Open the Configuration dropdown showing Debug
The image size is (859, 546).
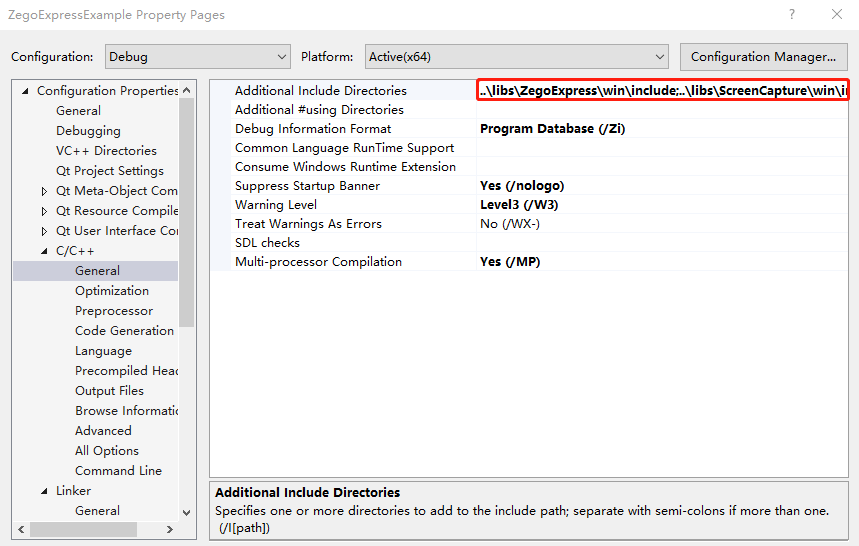tap(197, 57)
